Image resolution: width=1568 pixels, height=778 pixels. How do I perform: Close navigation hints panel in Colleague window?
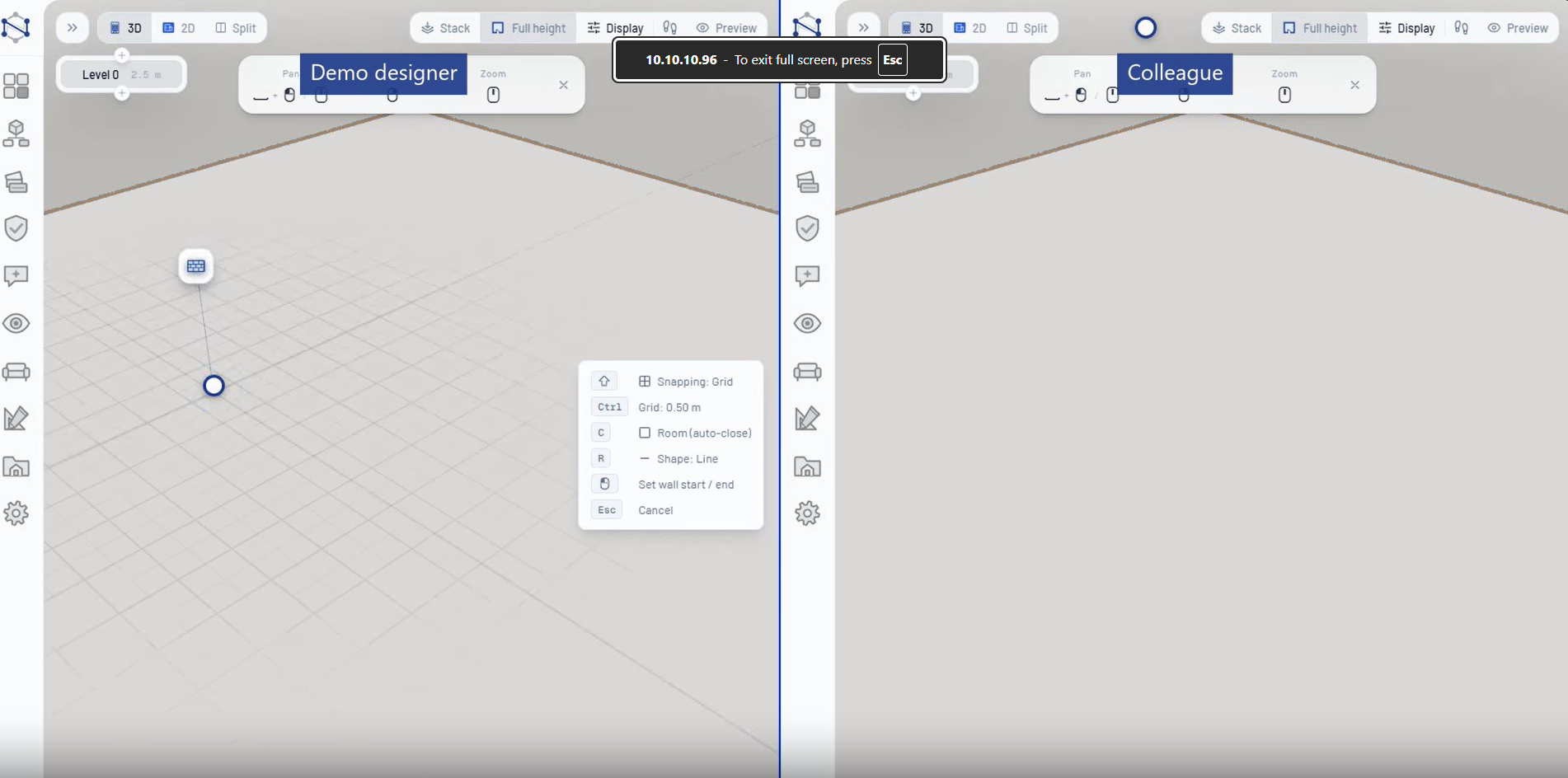tap(1354, 85)
